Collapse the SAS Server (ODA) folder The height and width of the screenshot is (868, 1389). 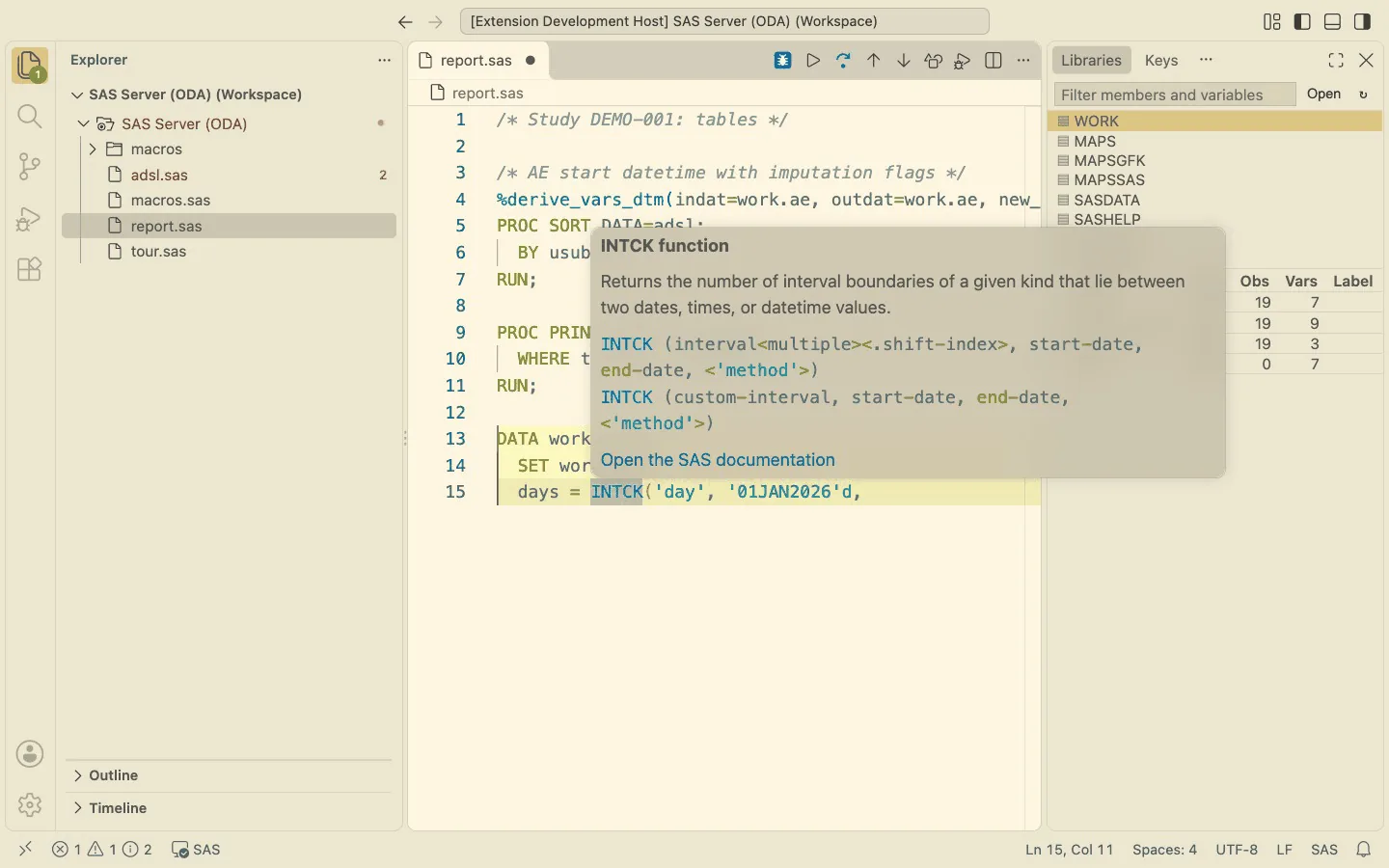[84, 123]
